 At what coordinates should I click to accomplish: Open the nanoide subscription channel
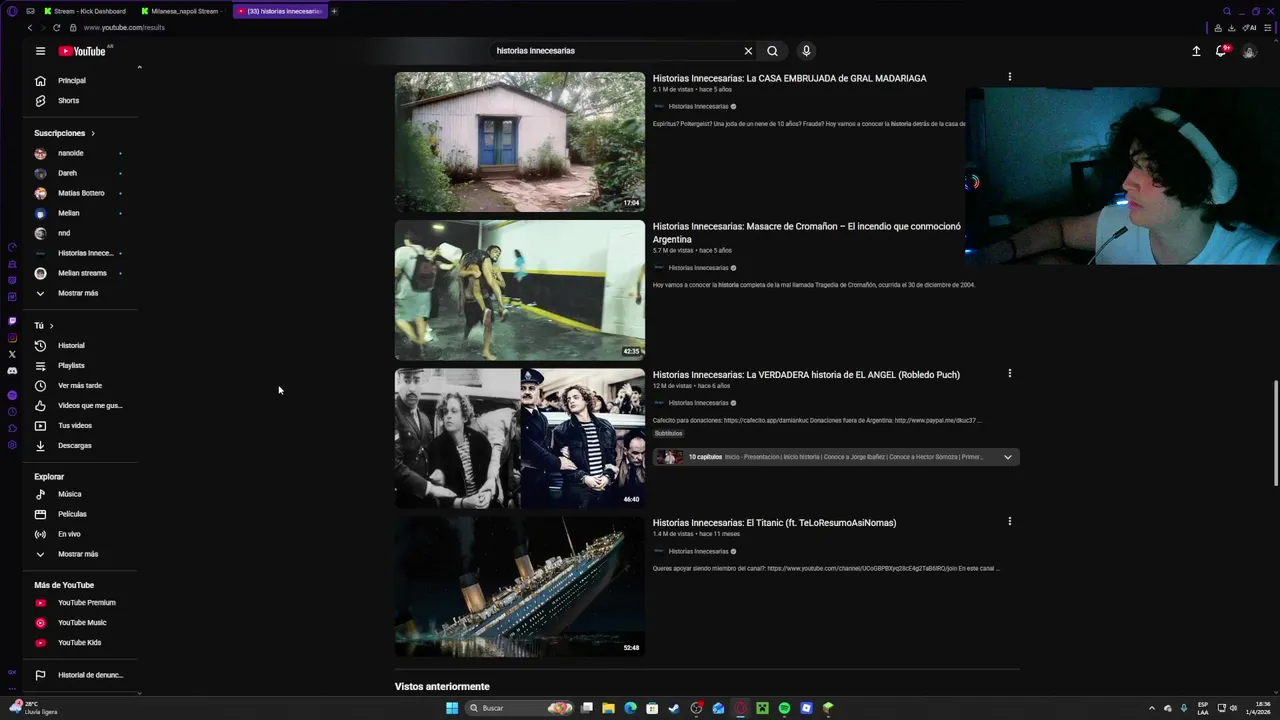coord(80,153)
